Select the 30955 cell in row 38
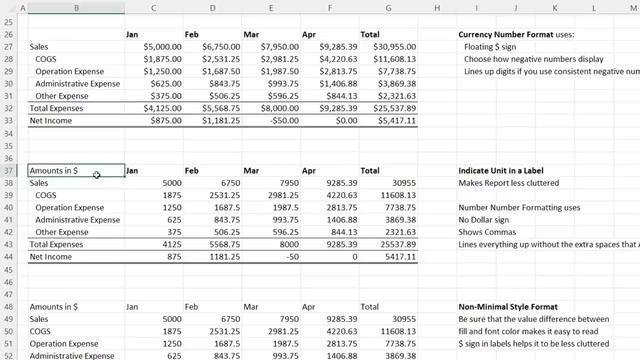 [x=388, y=183]
